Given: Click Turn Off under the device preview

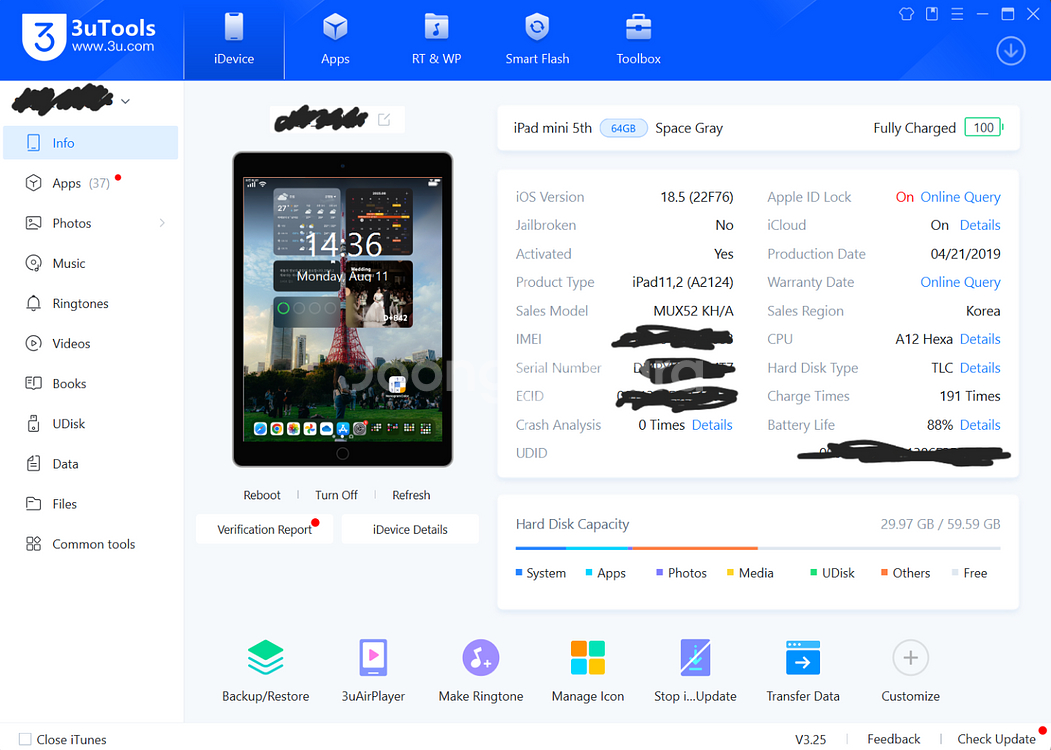Looking at the screenshot, I should (336, 495).
